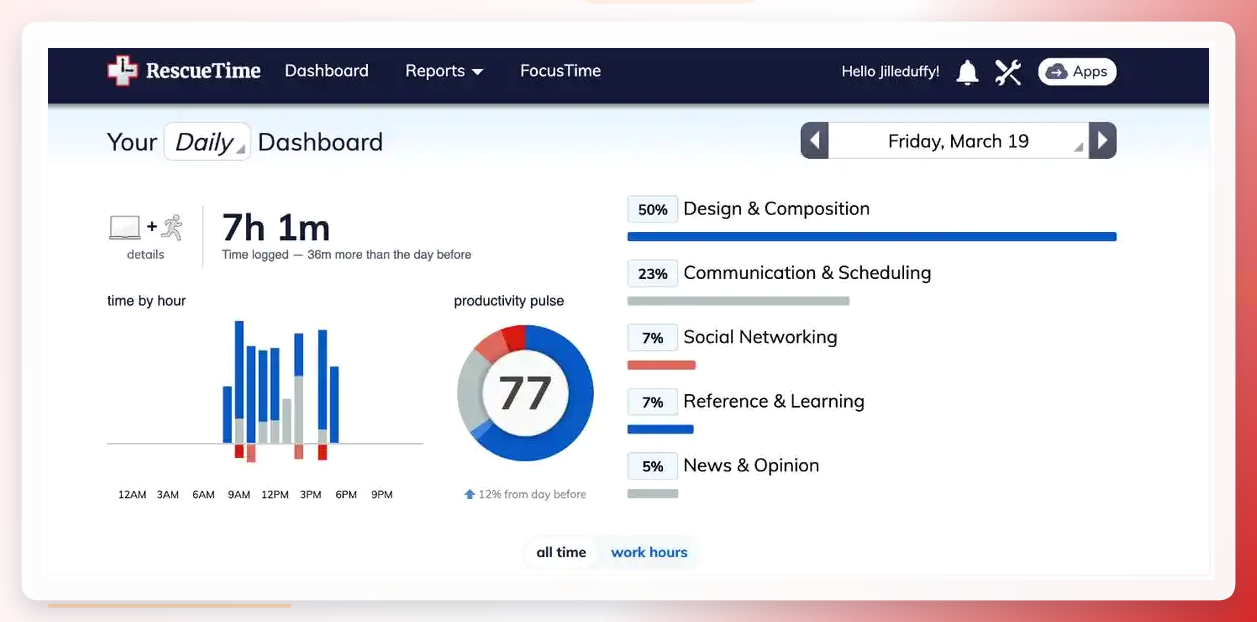Open the tools settings wrench icon
The width and height of the screenshot is (1257, 622).
point(1008,72)
